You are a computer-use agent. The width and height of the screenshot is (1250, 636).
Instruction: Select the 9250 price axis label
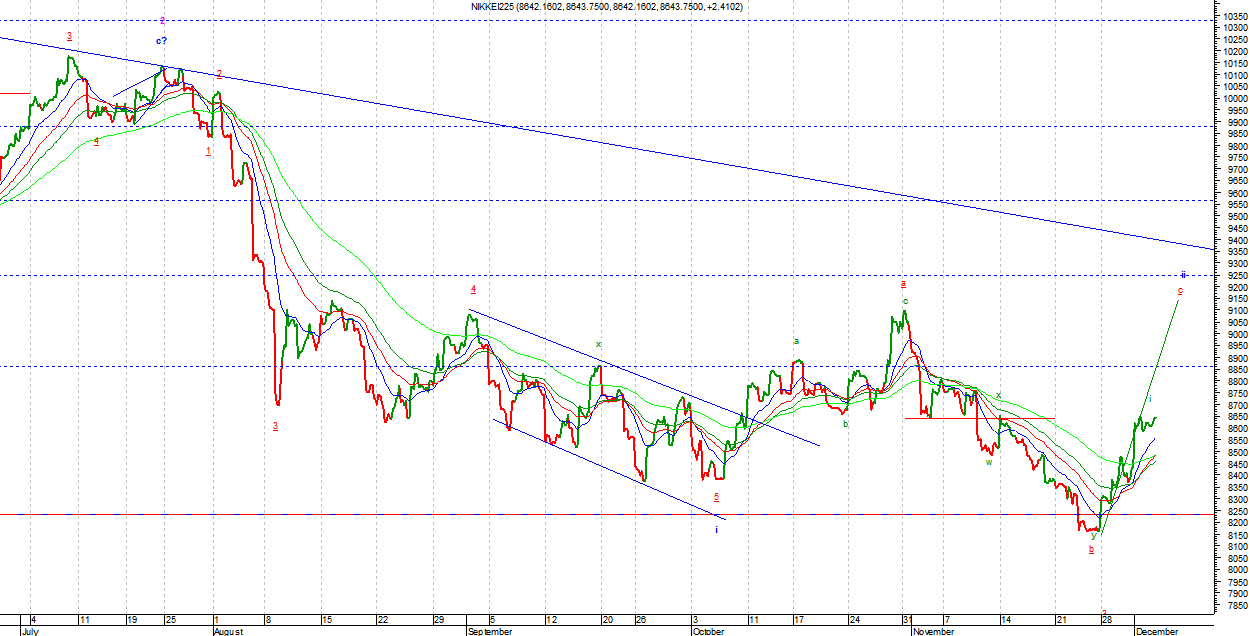tap(1232, 276)
